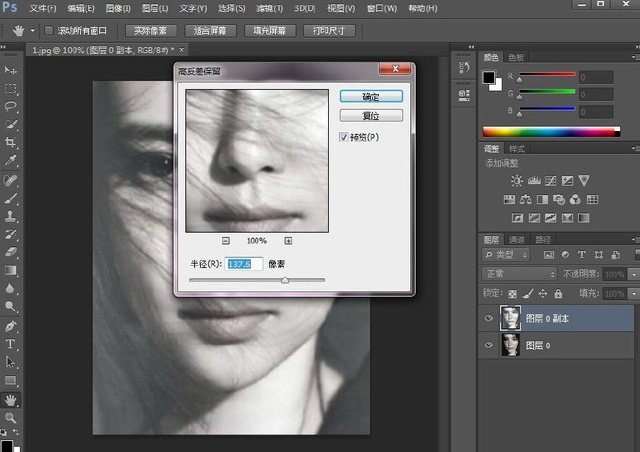Viewport: 640px width, 452px height.
Task: Click the 打印尺寸 button
Action: (x=329, y=31)
